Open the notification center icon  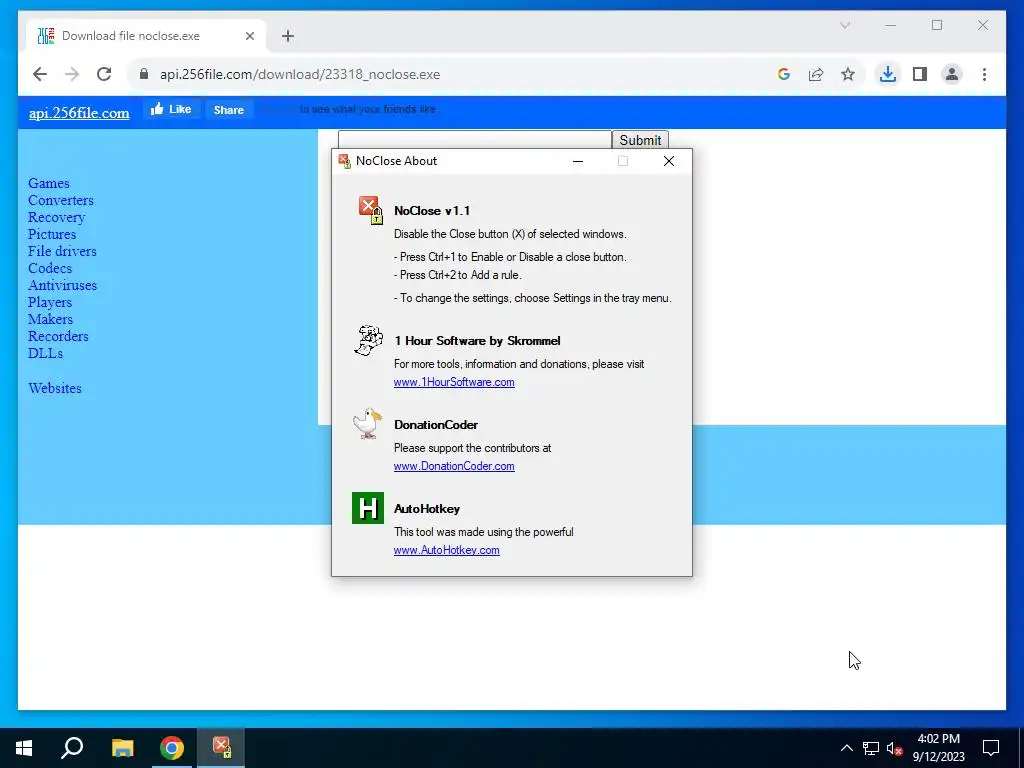[x=991, y=748]
